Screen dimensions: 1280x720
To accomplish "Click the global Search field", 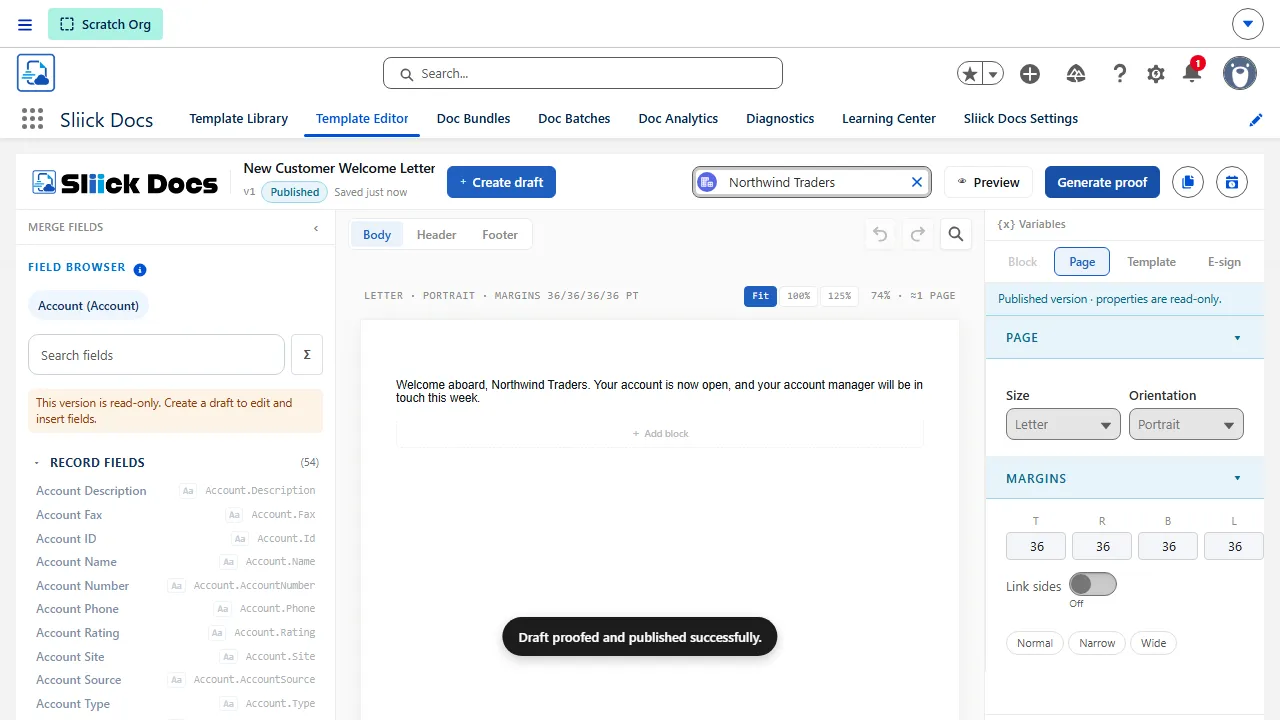I will click(x=583, y=73).
